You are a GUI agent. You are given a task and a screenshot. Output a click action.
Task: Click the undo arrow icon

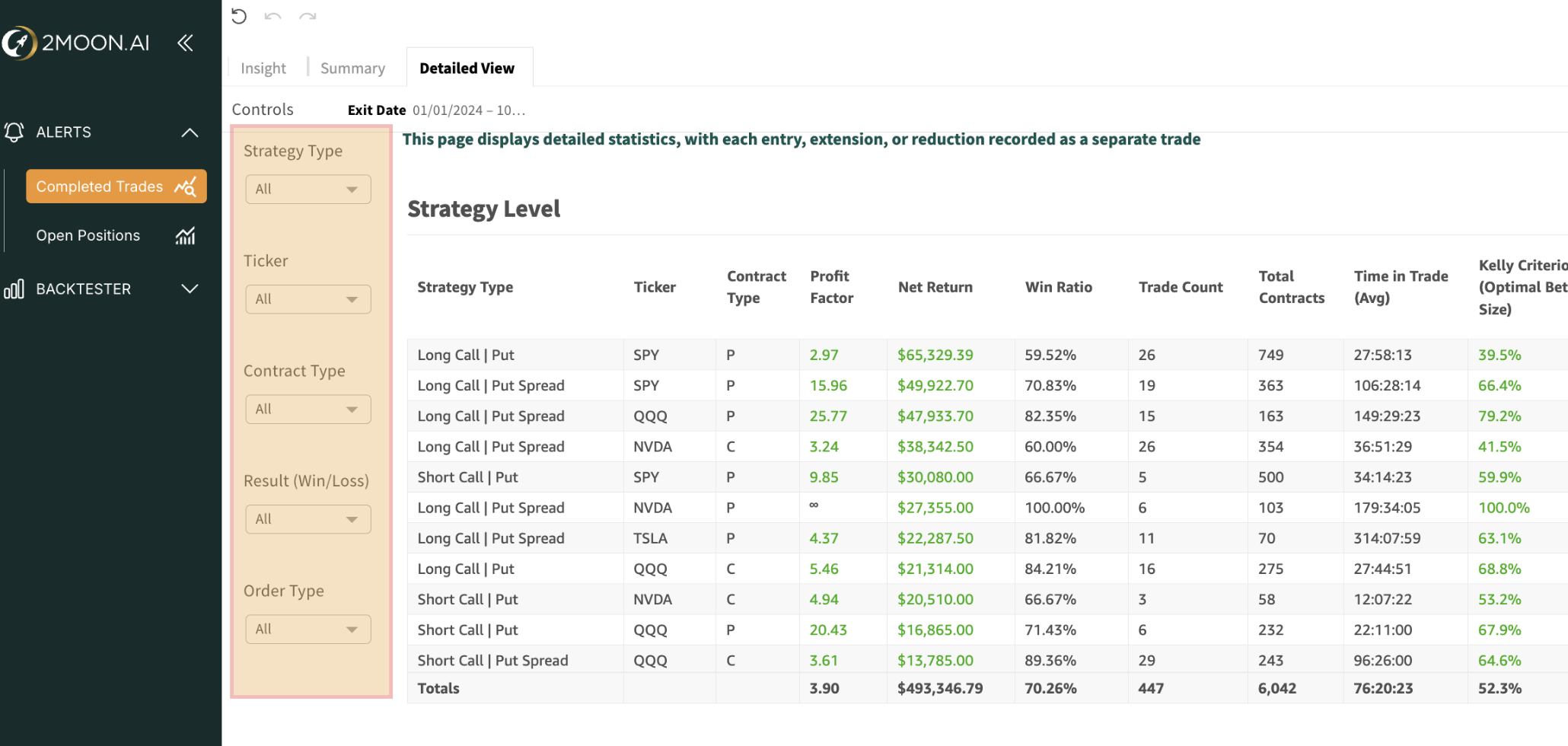click(x=272, y=16)
